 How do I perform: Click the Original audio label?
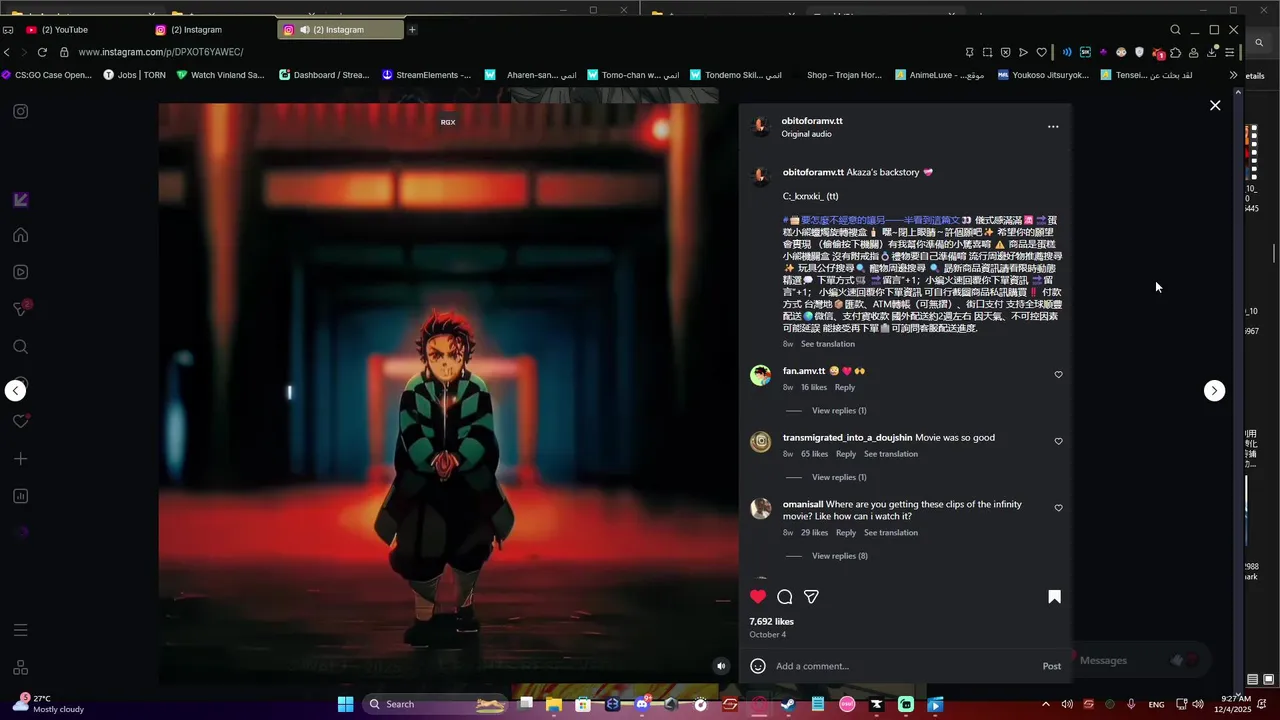point(806,134)
